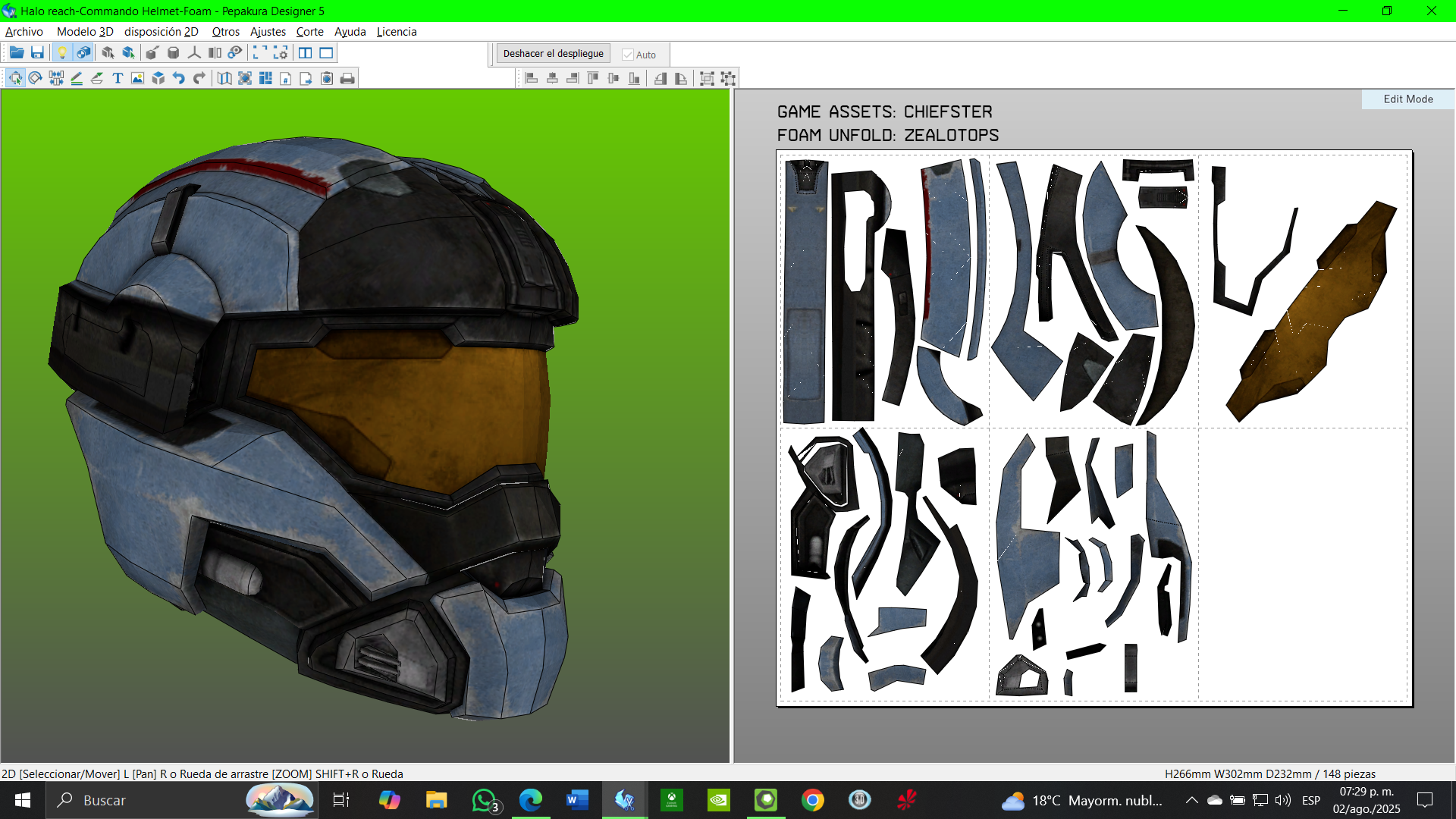Select the Rotate parts tool
The image size is (1456, 819).
[36, 78]
